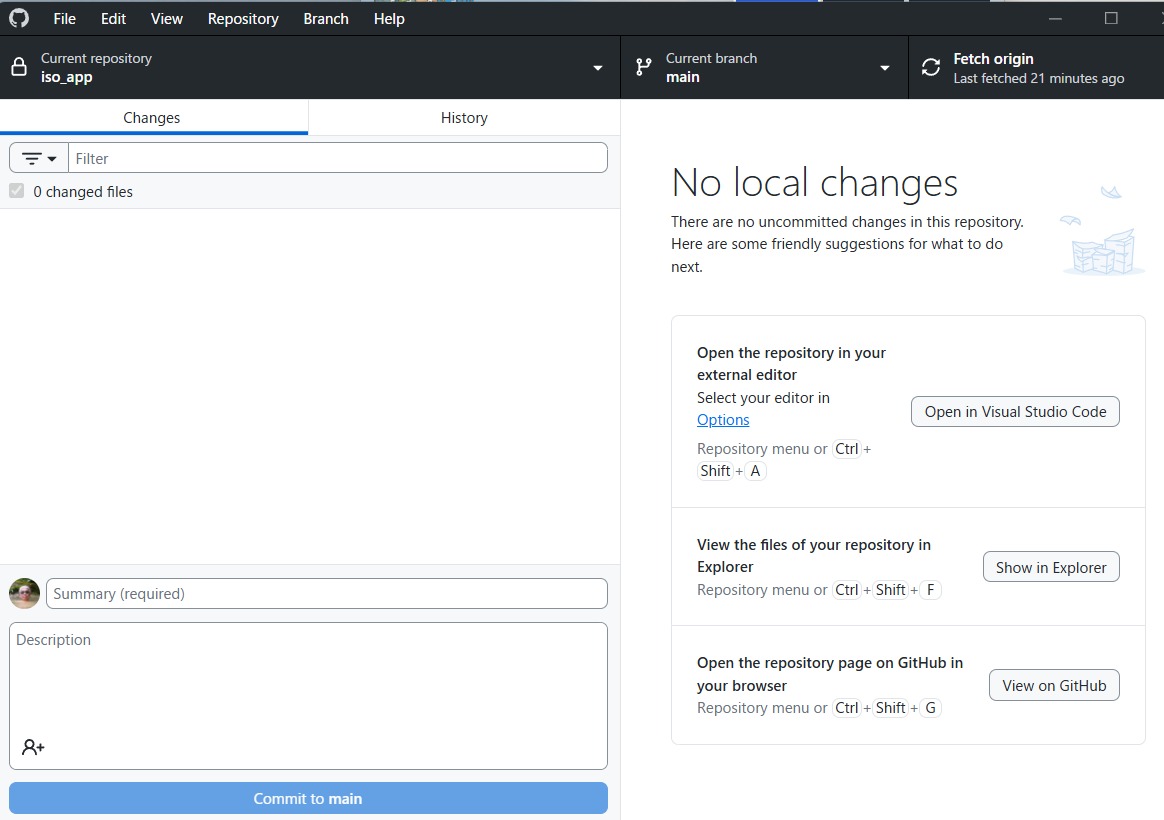
Task: Toggle the 0 changed files checkbox
Action: pos(17,191)
